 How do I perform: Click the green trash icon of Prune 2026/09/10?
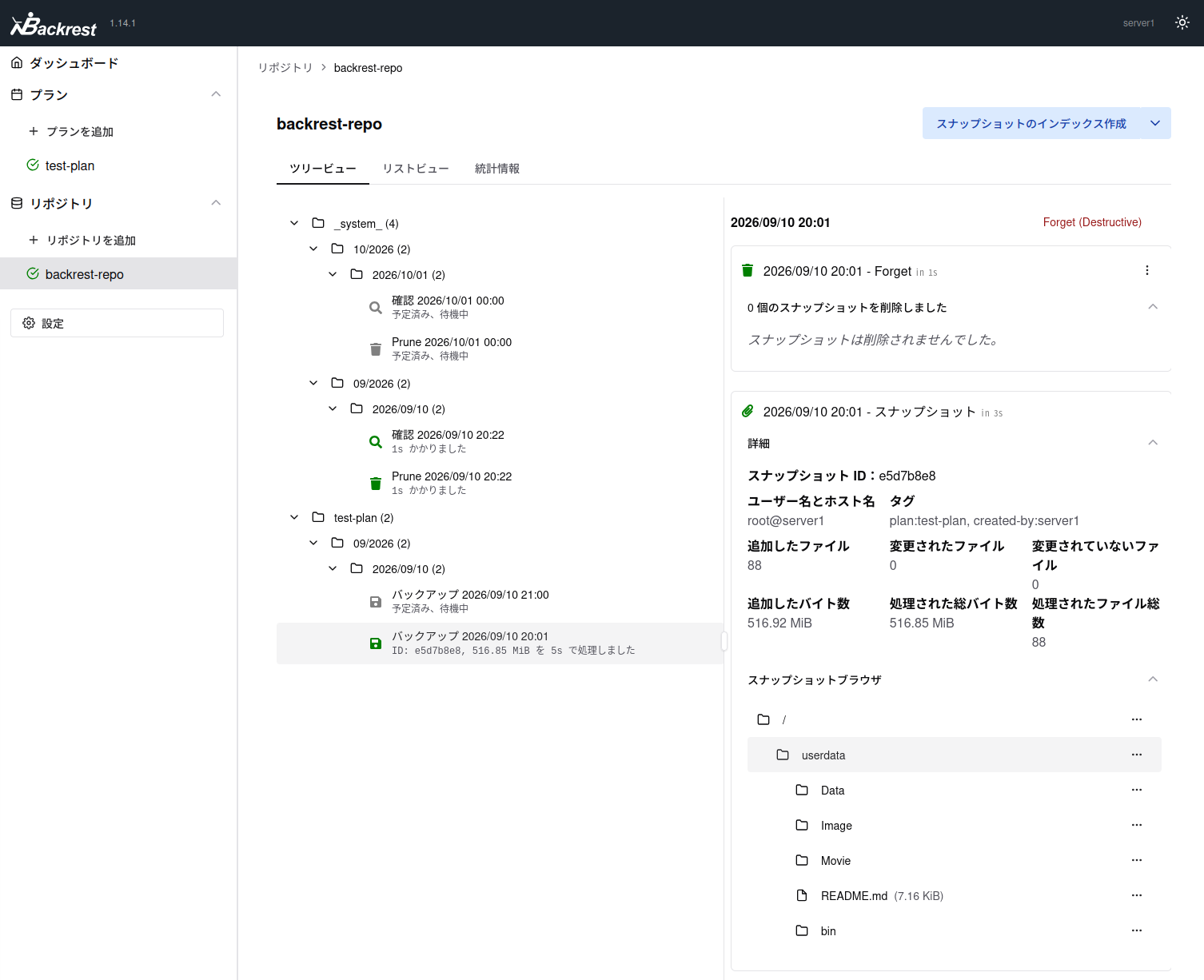376,484
